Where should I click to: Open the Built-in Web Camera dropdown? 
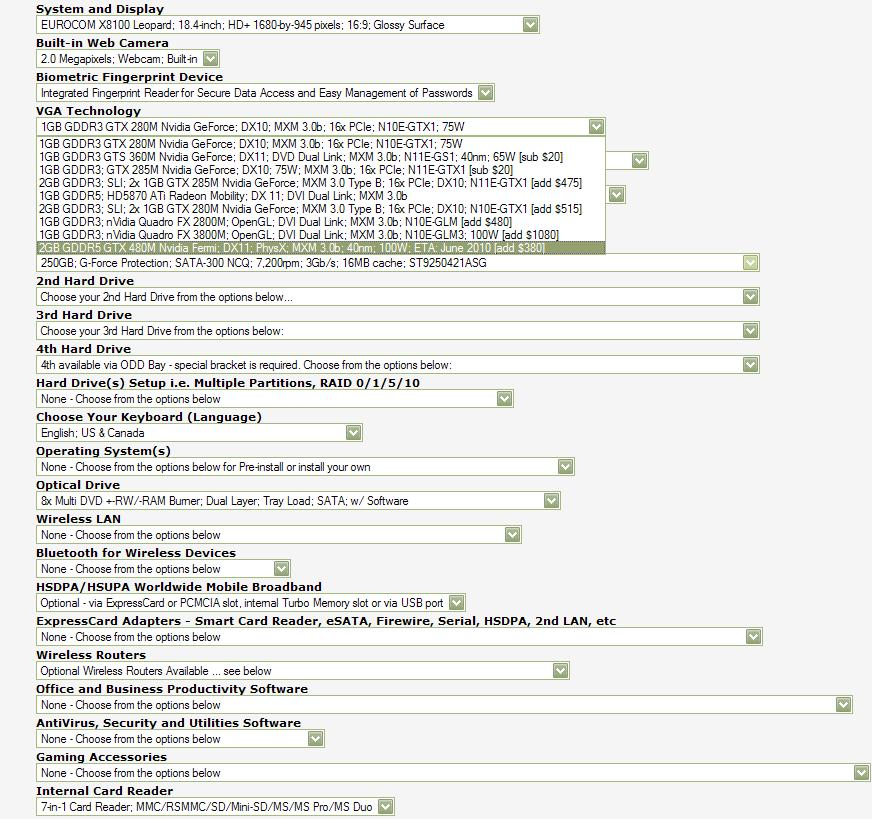pyautogui.click(x=128, y=59)
